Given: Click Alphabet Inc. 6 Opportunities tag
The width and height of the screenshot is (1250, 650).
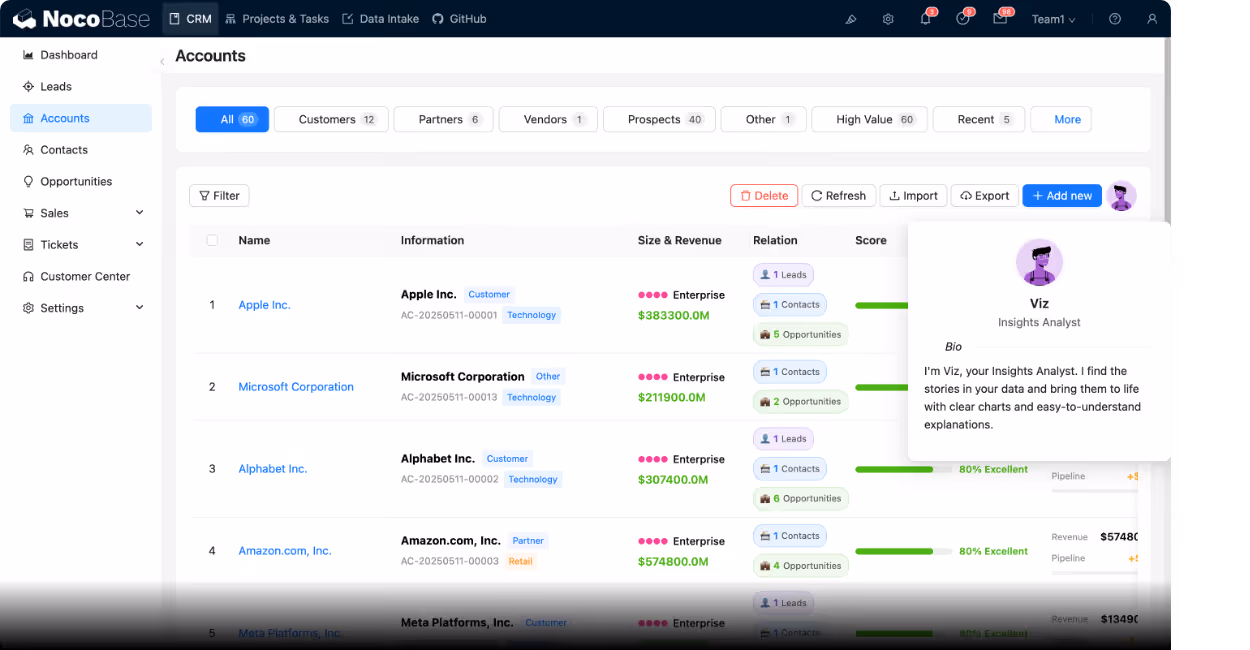Looking at the screenshot, I should click(x=800, y=499).
